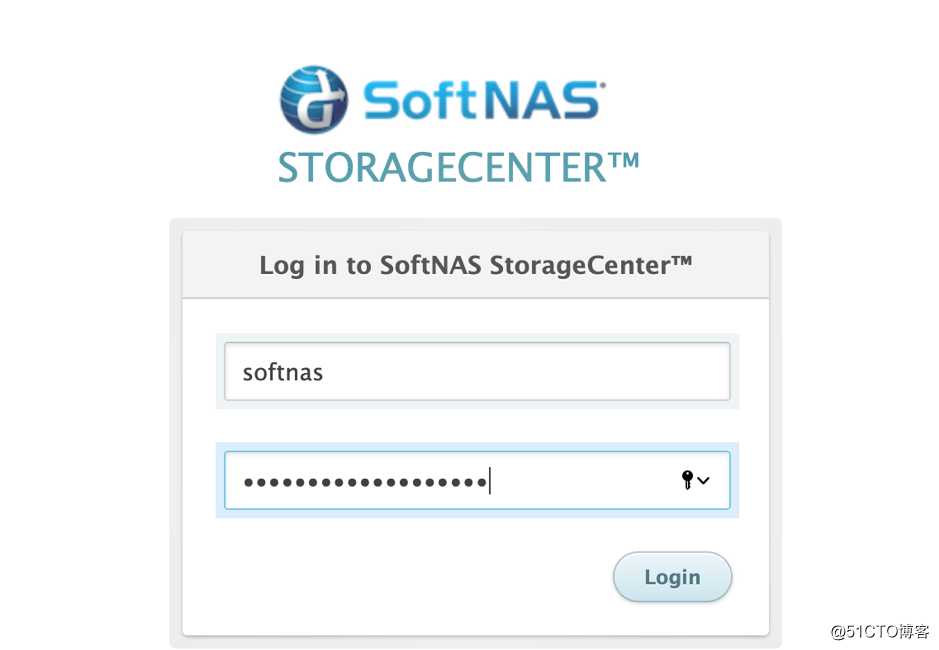Click blank panel area left of Login
Image resolution: width=939 pixels, height=650 pixels.
point(395,577)
